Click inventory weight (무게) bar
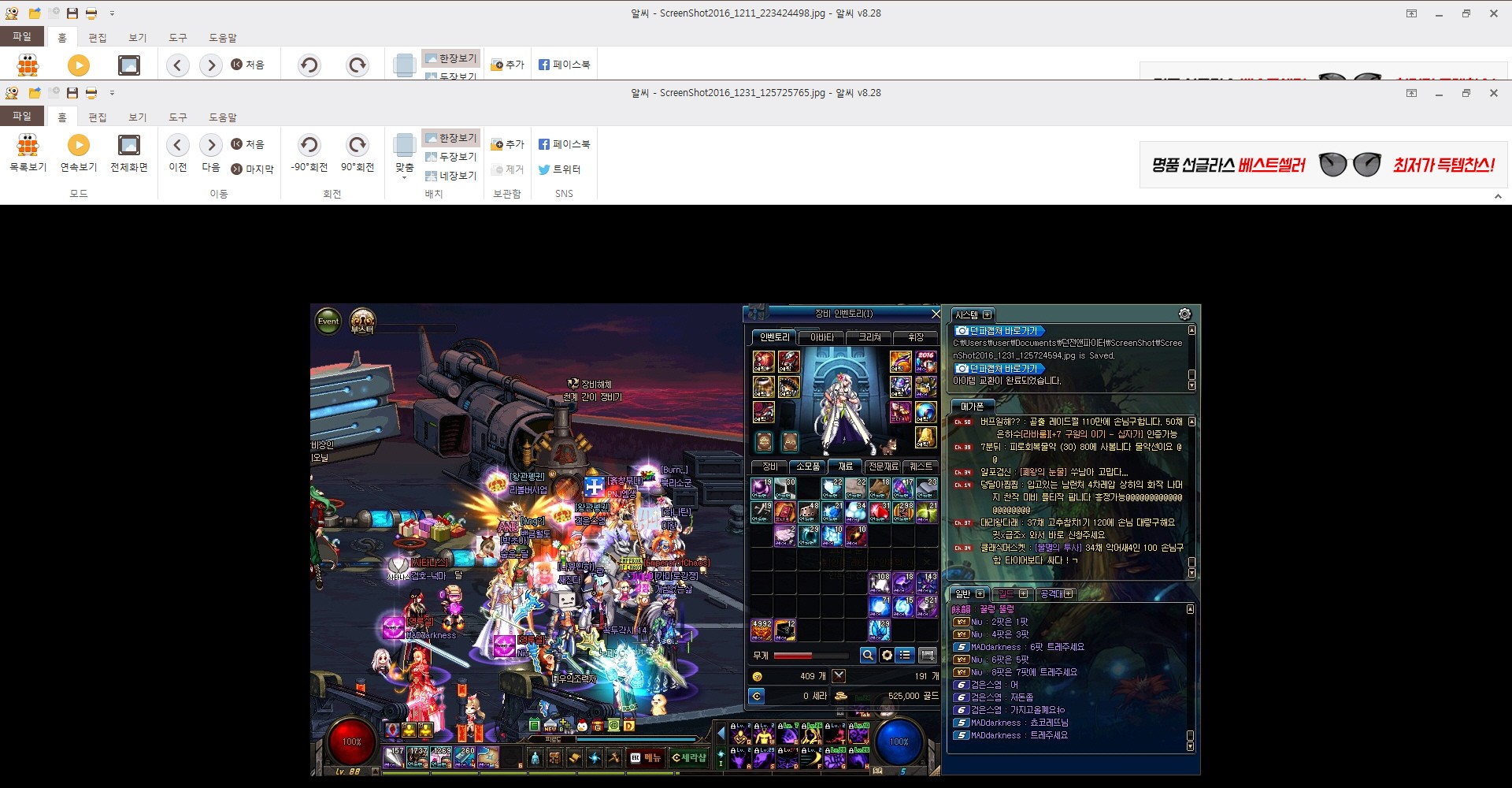The image size is (1512, 788). 810,656
